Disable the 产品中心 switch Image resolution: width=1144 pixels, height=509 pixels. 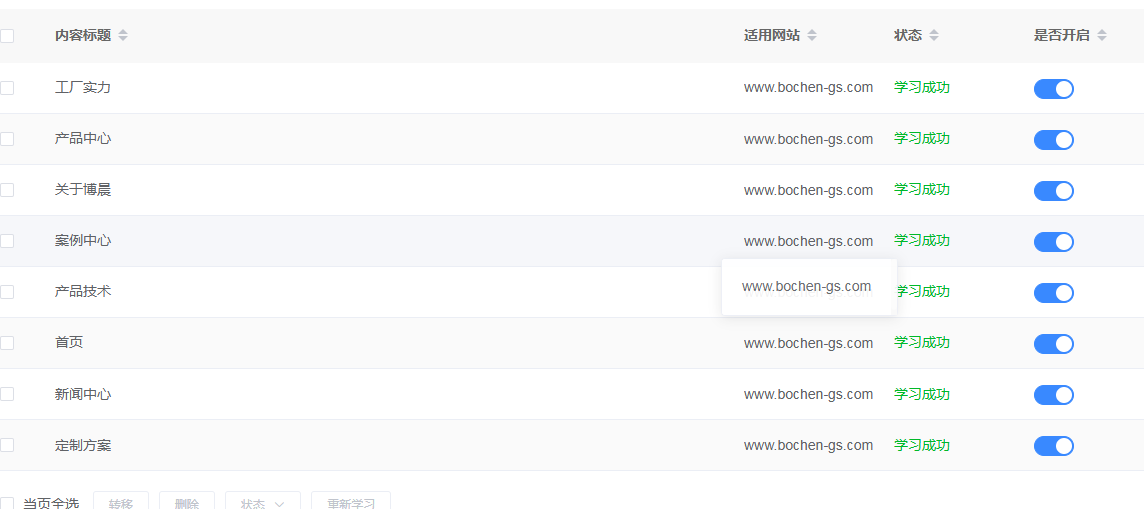(1053, 140)
